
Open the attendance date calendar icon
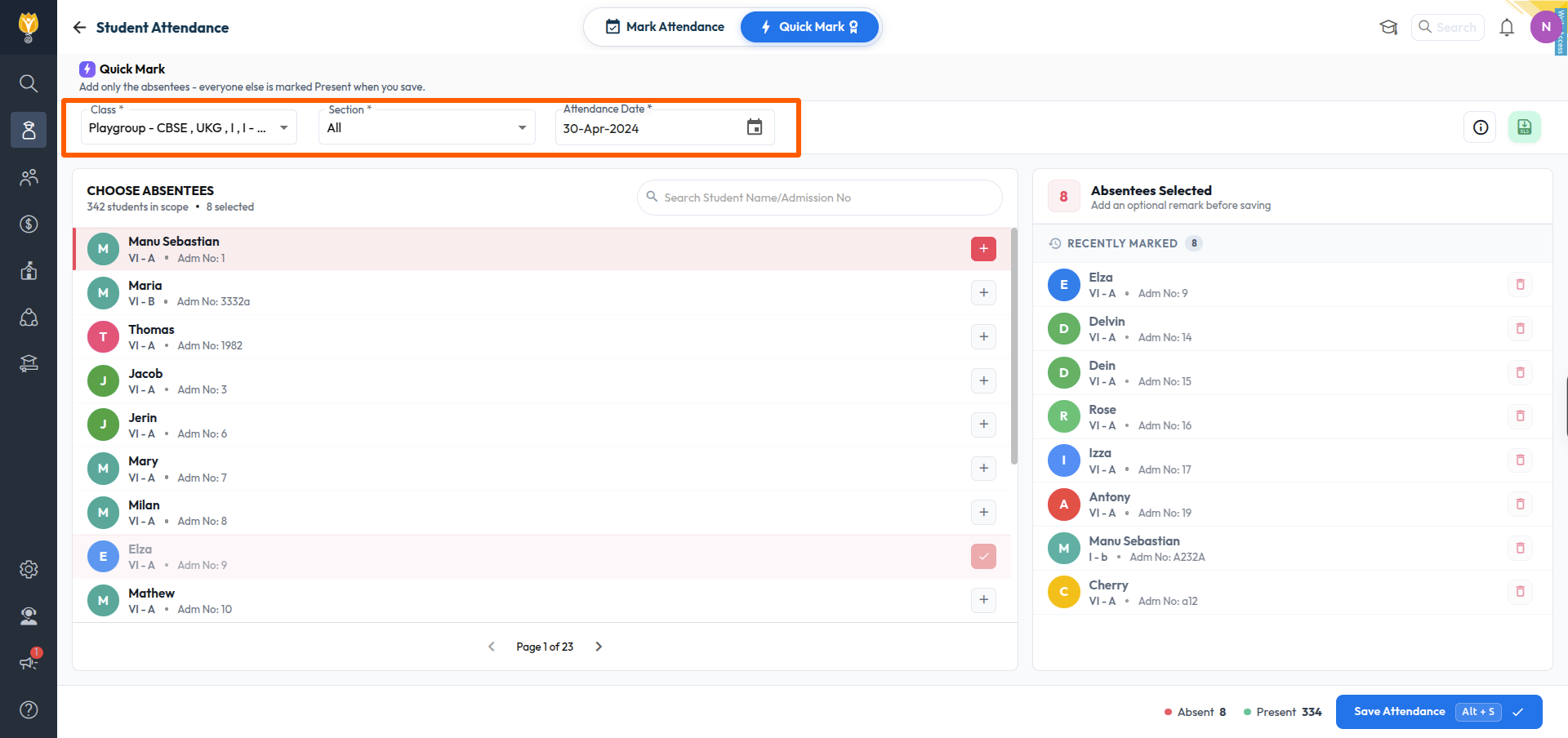(x=755, y=127)
